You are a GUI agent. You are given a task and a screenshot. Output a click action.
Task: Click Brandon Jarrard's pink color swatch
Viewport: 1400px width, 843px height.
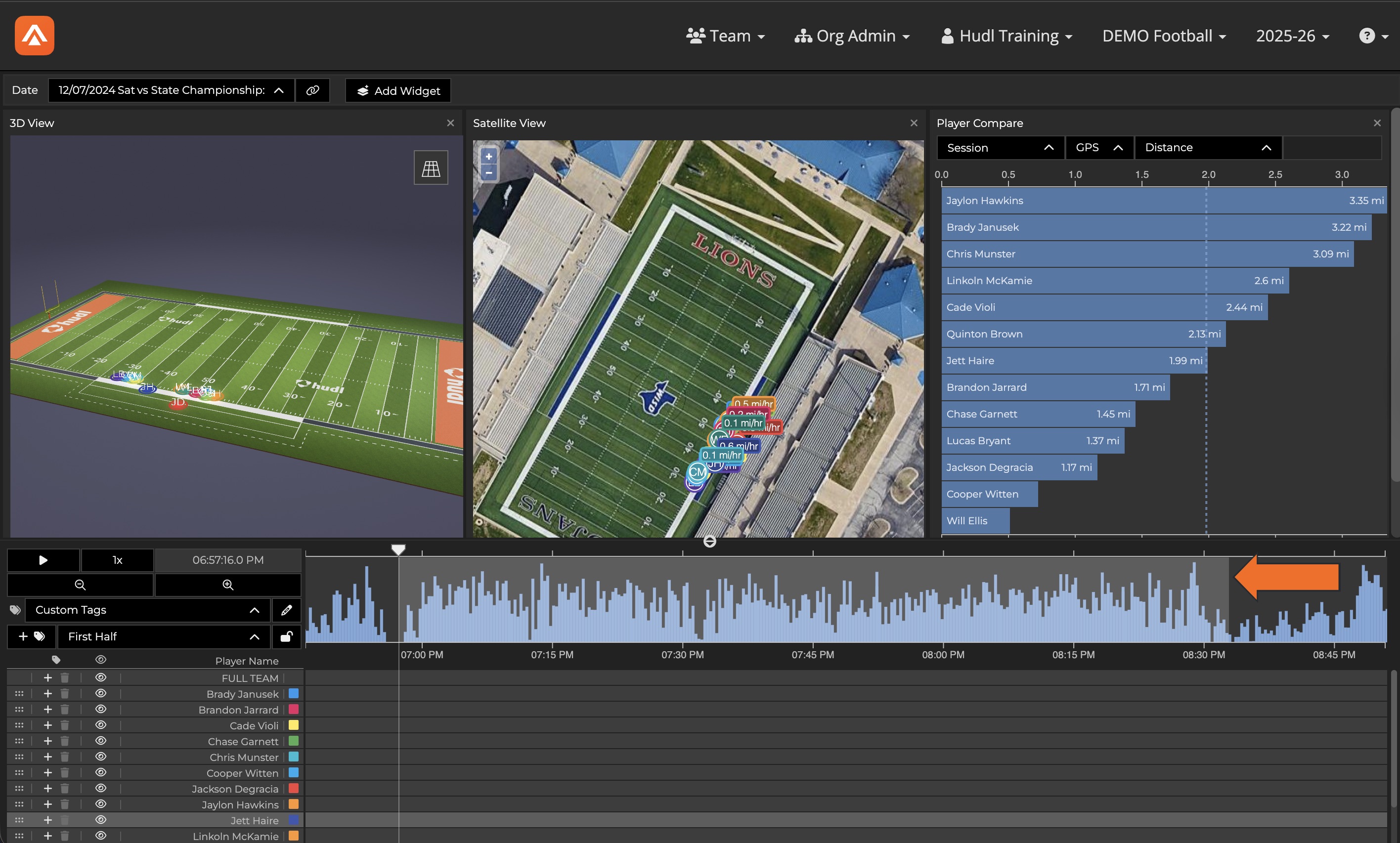pyautogui.click(x=294, y=710)
